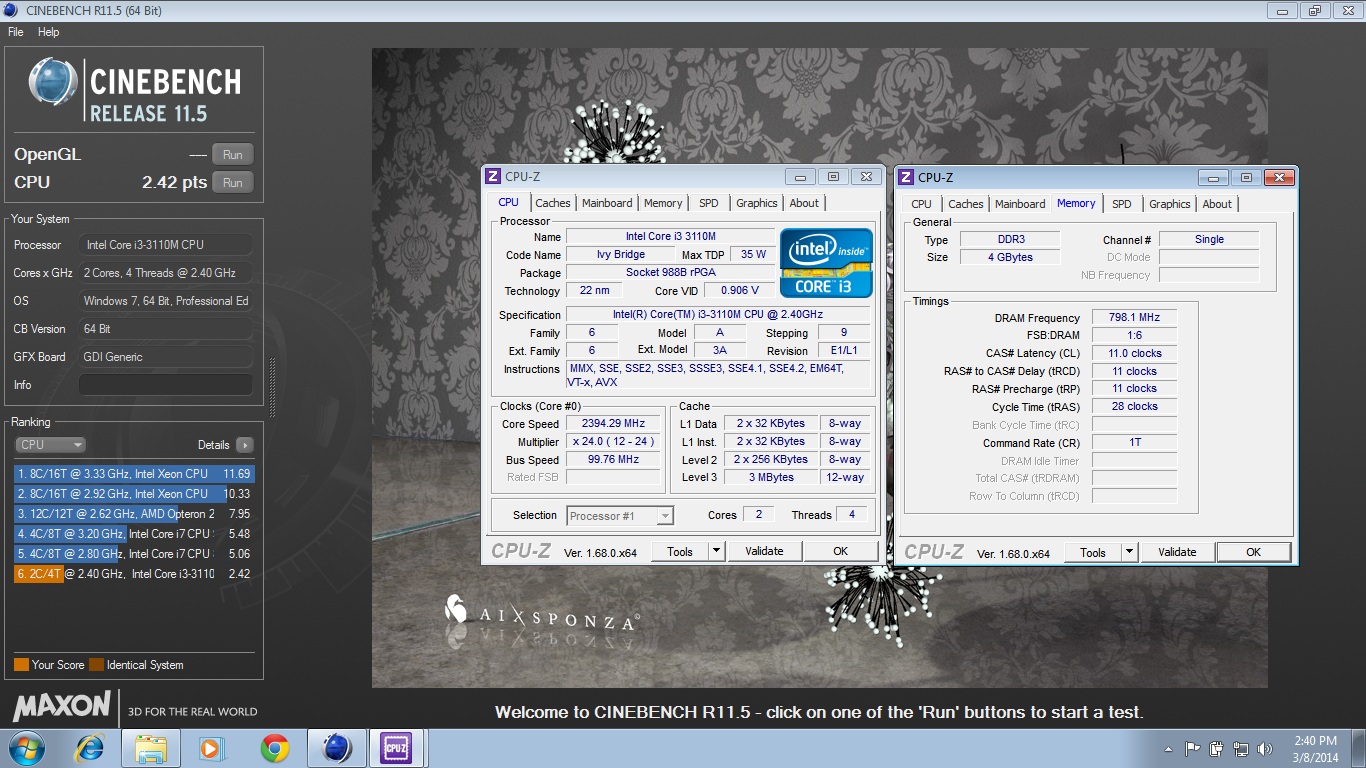Click Tools button in right CPU-Z window
Image resolution: width=1366 pixels, height=768 pixels.
point(1093,552)
